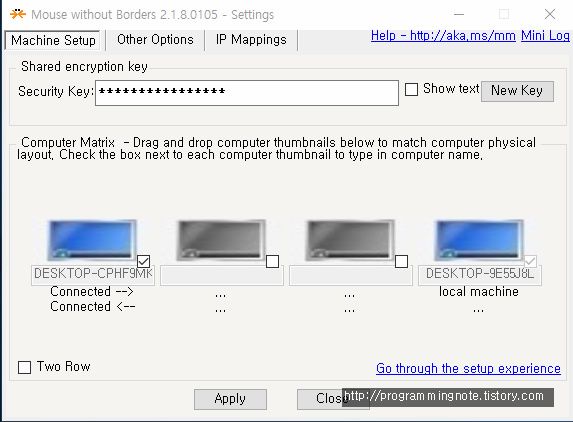Image resolution: width=573 pixels, height=422 pixels.
Task: Switch to the Machine Setup tab
Action: point(53,40)
